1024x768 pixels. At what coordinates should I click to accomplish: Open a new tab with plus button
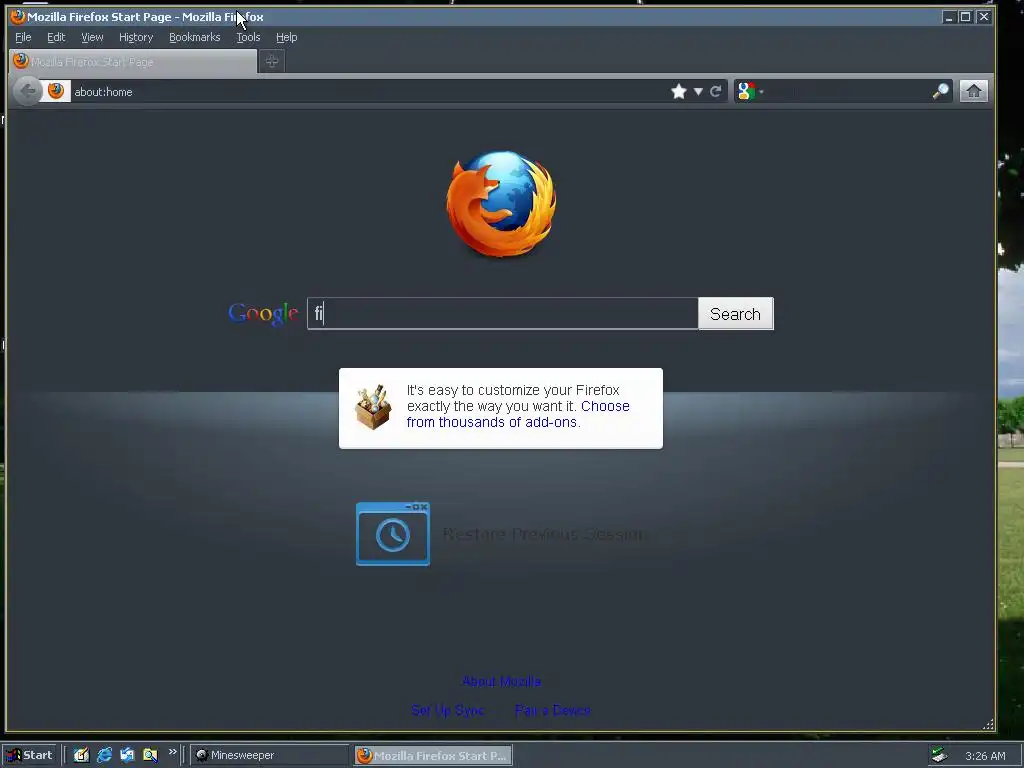pos(272,61)
